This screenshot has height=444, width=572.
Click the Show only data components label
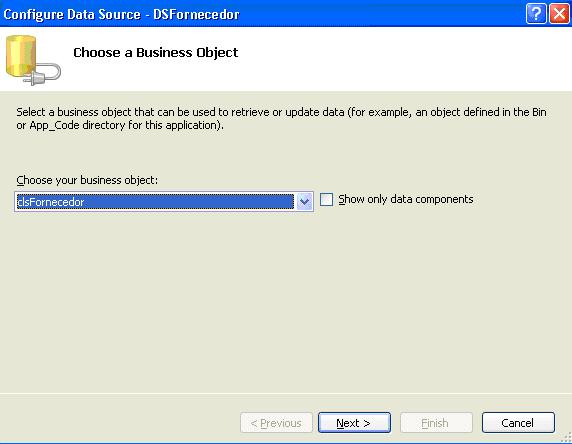pos(406,199)
